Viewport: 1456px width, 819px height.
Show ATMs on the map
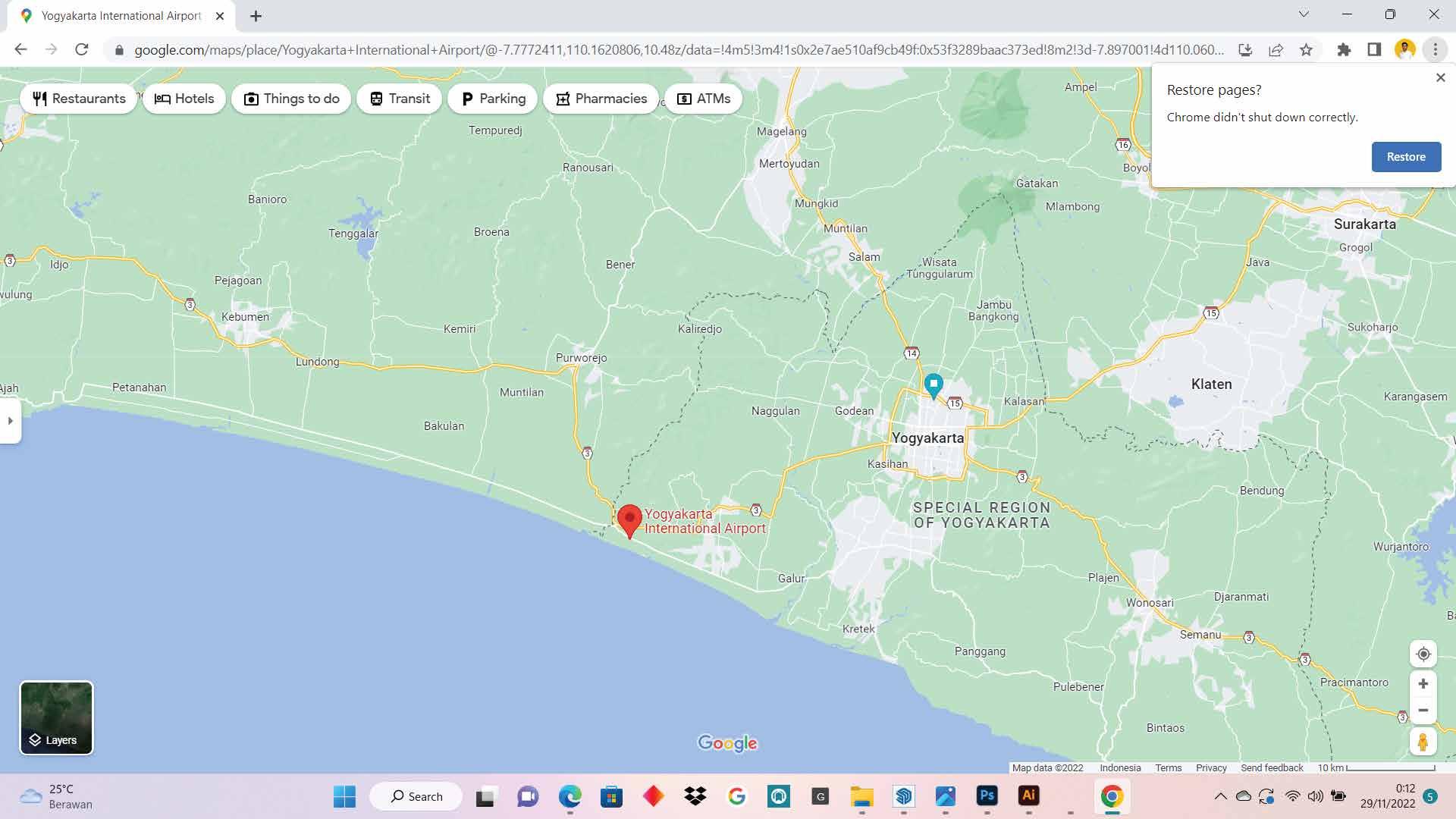click(x=704, y=99)
